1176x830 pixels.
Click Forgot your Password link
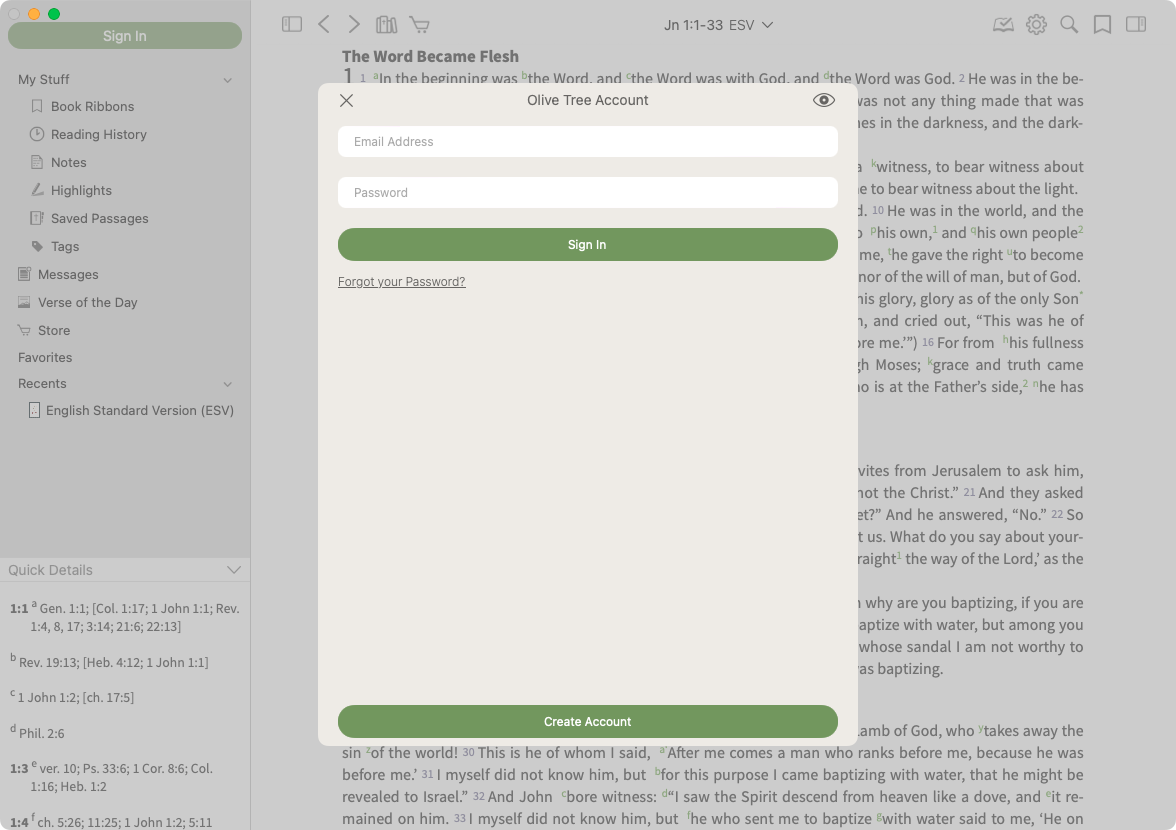pyautogui.click(x=401, y=282)
